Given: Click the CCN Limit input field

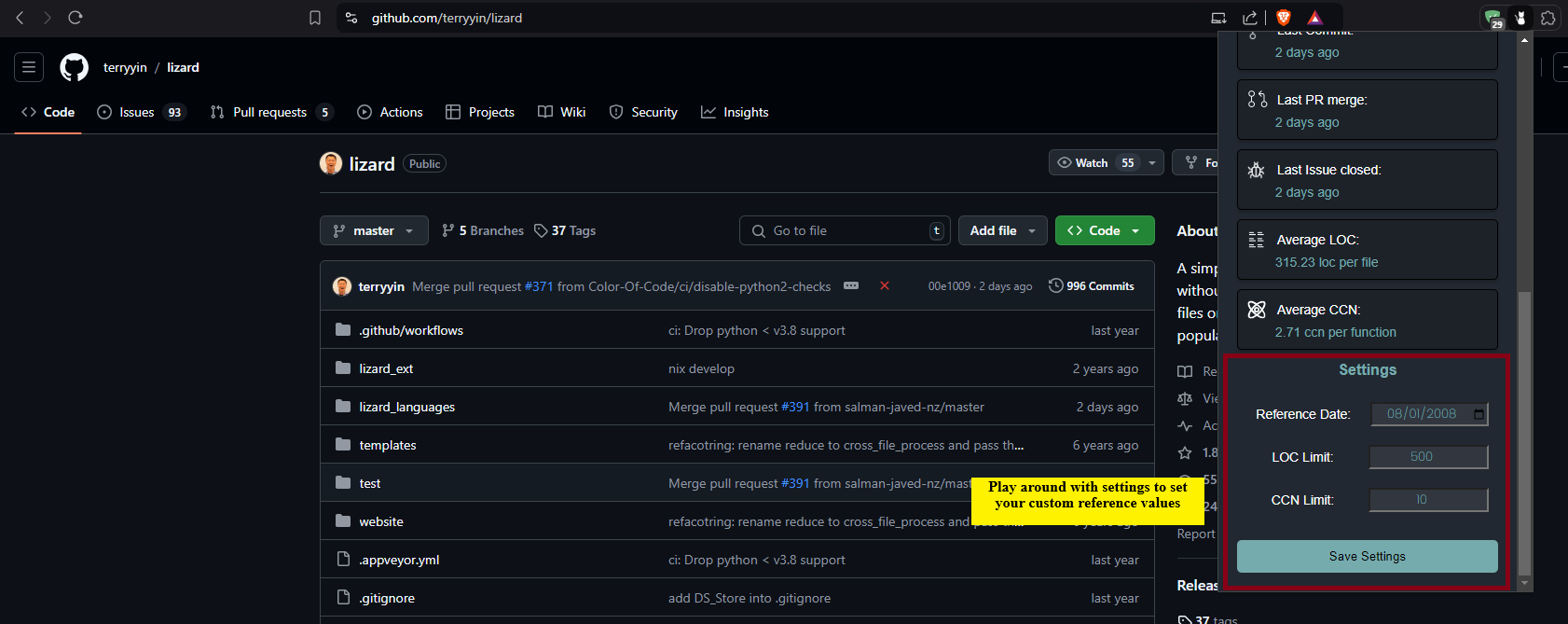Looking at the screenshot, I should (1429, 500).
